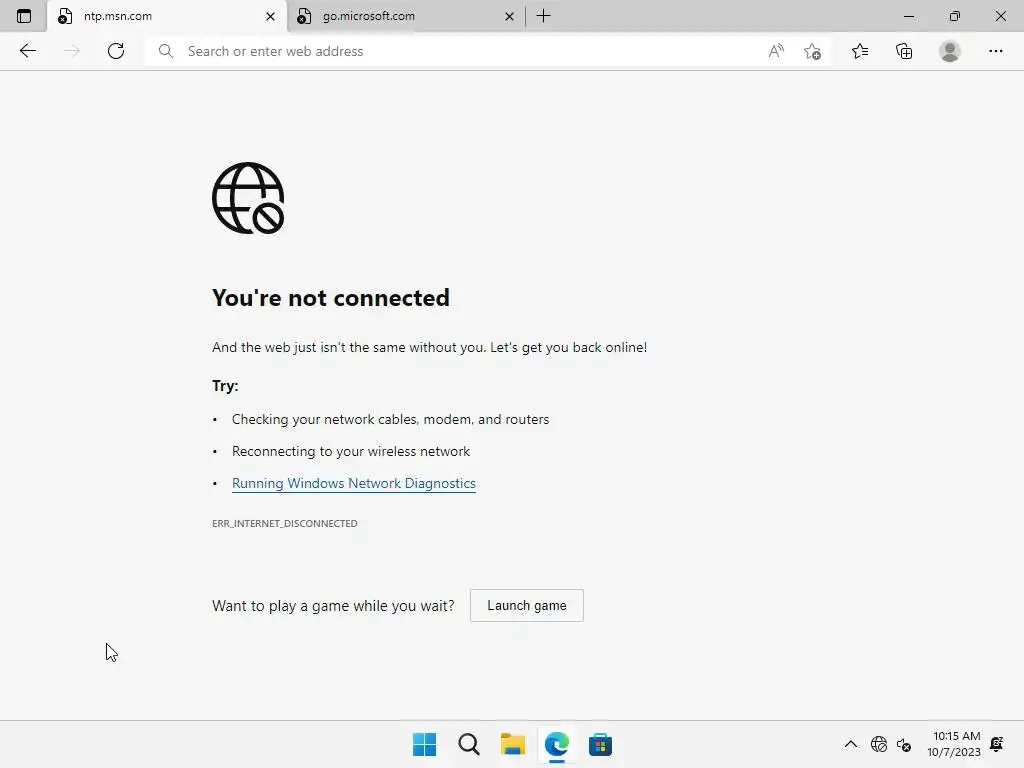Click the ERR_INTERNET_DISCONNECTED error code text
This screenshot has width=1024, height=768.
(285, 523)
